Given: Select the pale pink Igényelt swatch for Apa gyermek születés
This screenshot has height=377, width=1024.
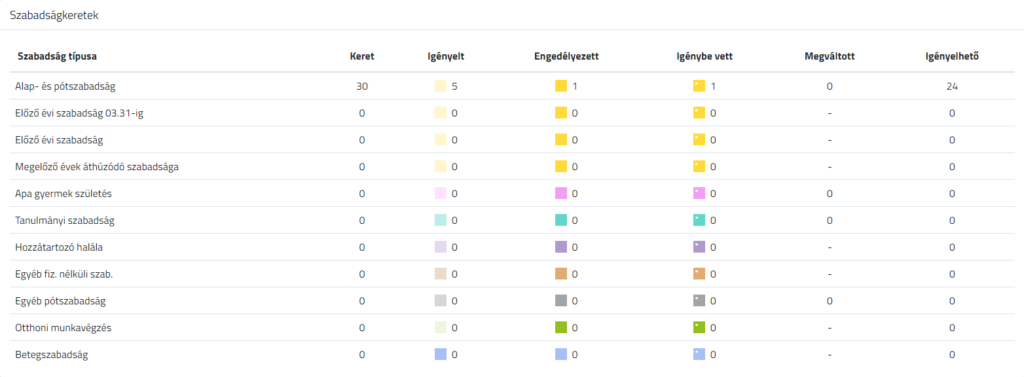Looking at the screenshot, I should coord(440,193).
